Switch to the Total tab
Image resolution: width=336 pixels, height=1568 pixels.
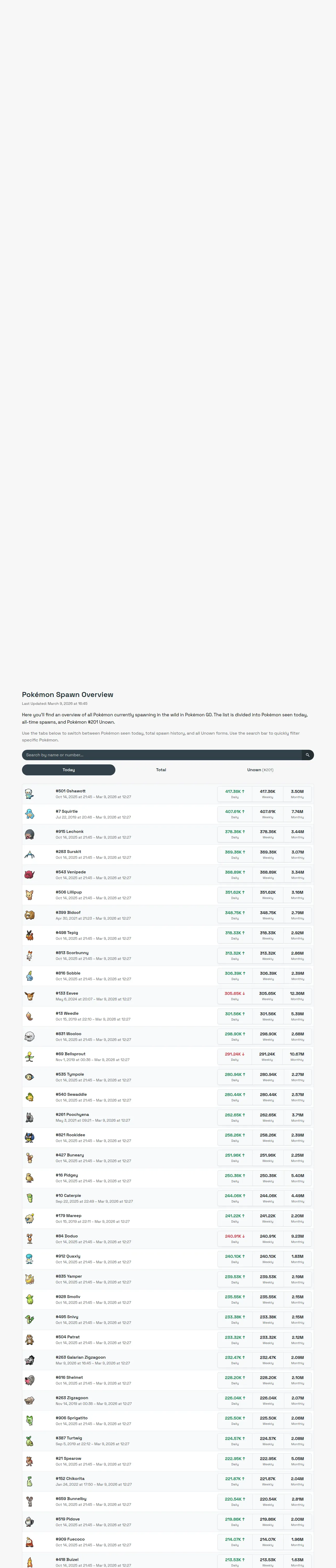pos(161,770)
